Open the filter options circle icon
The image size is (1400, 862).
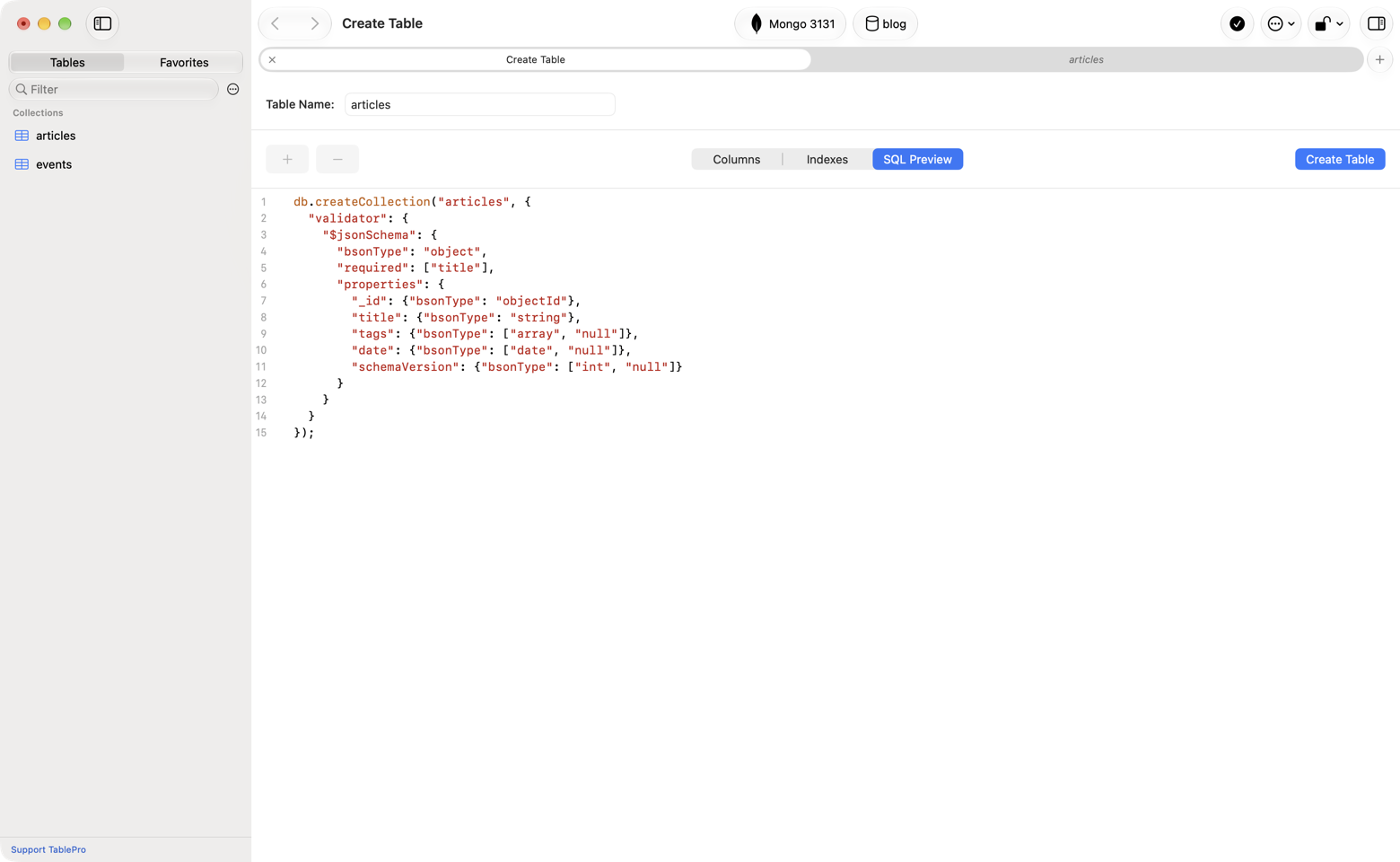click(x=233, y=89)
